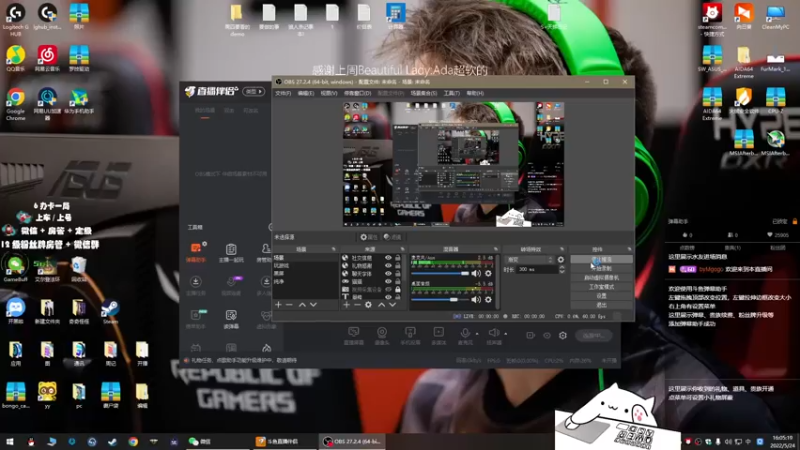This screenshot has height=450, width=800.
Task: Open 弹幕助手 tool in 直播伴侣
Action: click(196, 252)
